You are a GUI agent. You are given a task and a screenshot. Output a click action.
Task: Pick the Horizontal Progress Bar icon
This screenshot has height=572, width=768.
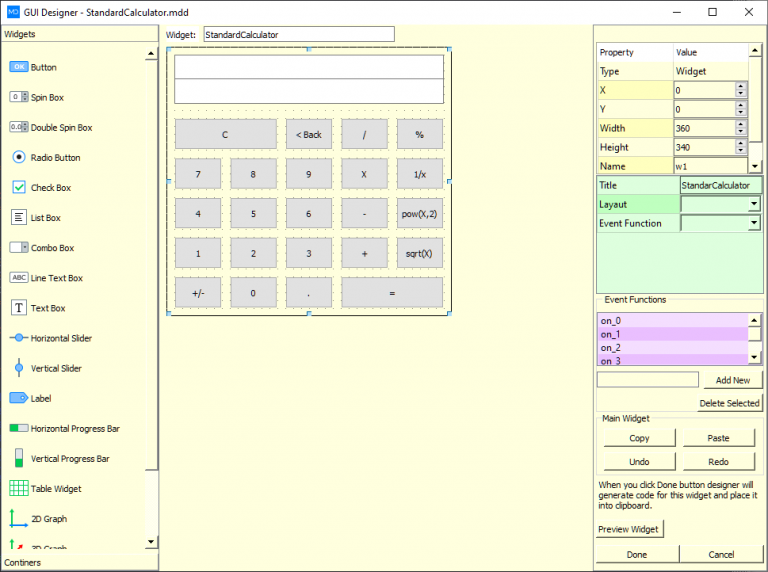click(x=19, y=428)
